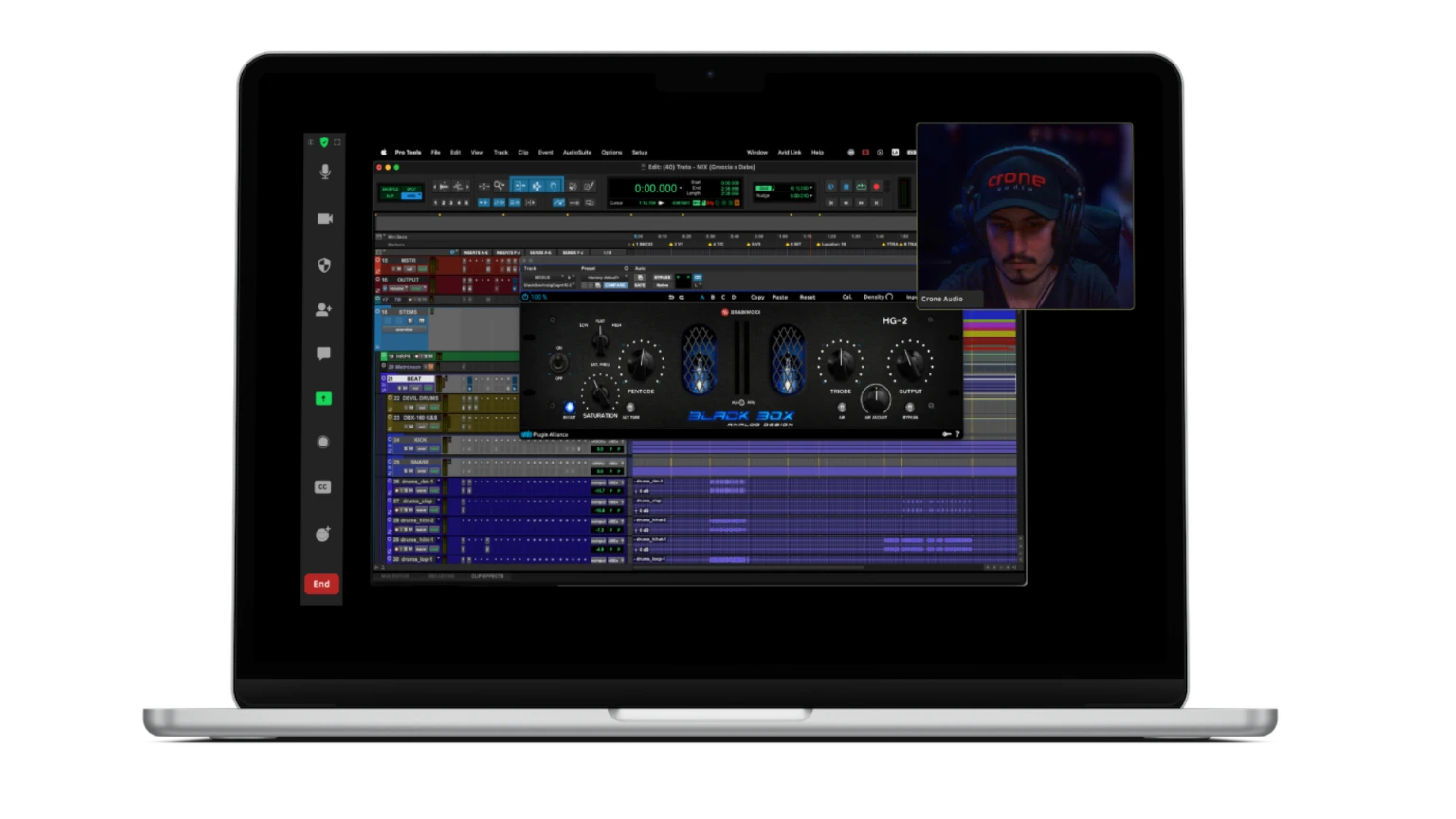1456x819 pixels.
Task: Enable Spot edit mode
Action: pos(411,189)
